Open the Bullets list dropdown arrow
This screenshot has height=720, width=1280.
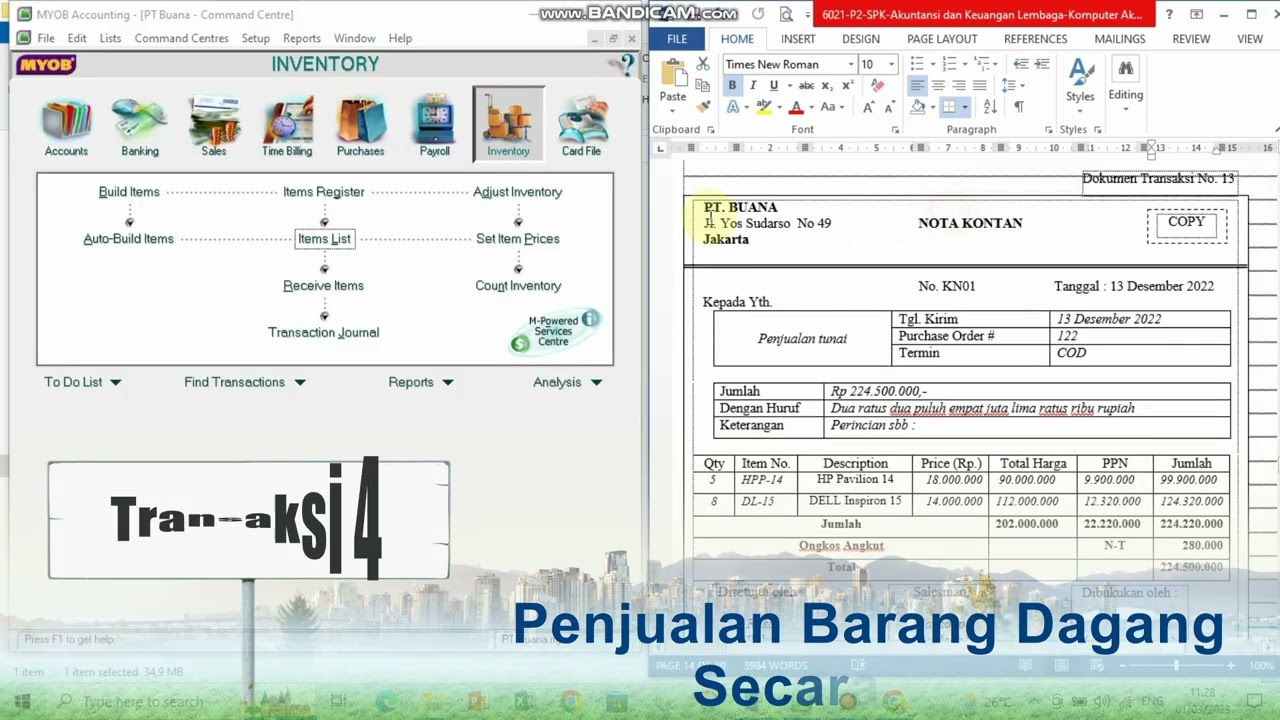[x=932, y=64]
